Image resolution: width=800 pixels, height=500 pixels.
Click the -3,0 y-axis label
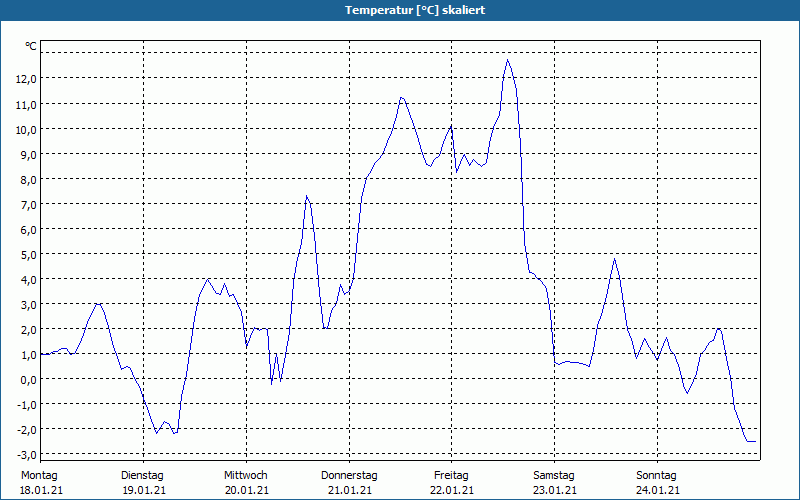click(x=26, y=454)
